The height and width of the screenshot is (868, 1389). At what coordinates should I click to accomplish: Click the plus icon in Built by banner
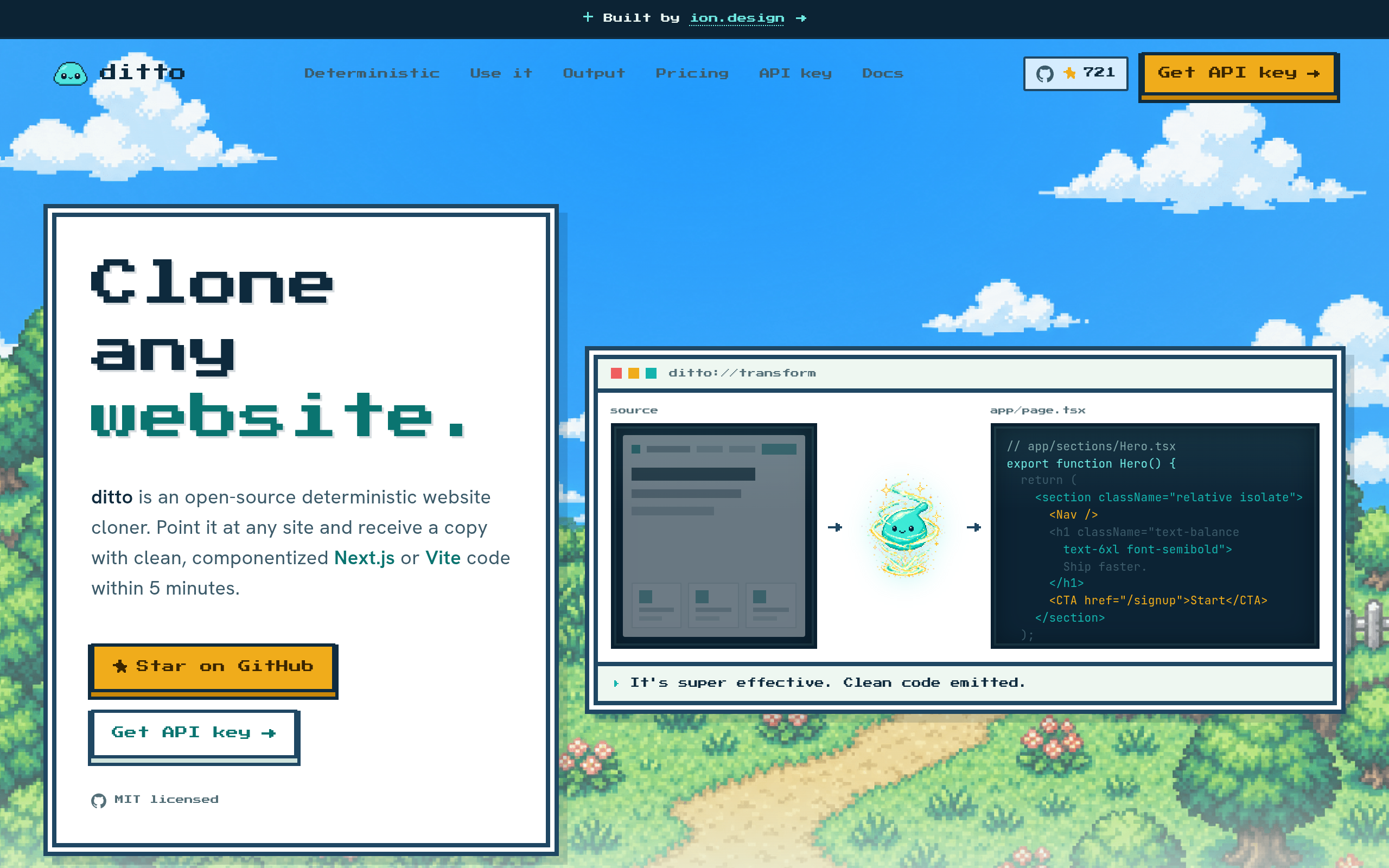588,17
